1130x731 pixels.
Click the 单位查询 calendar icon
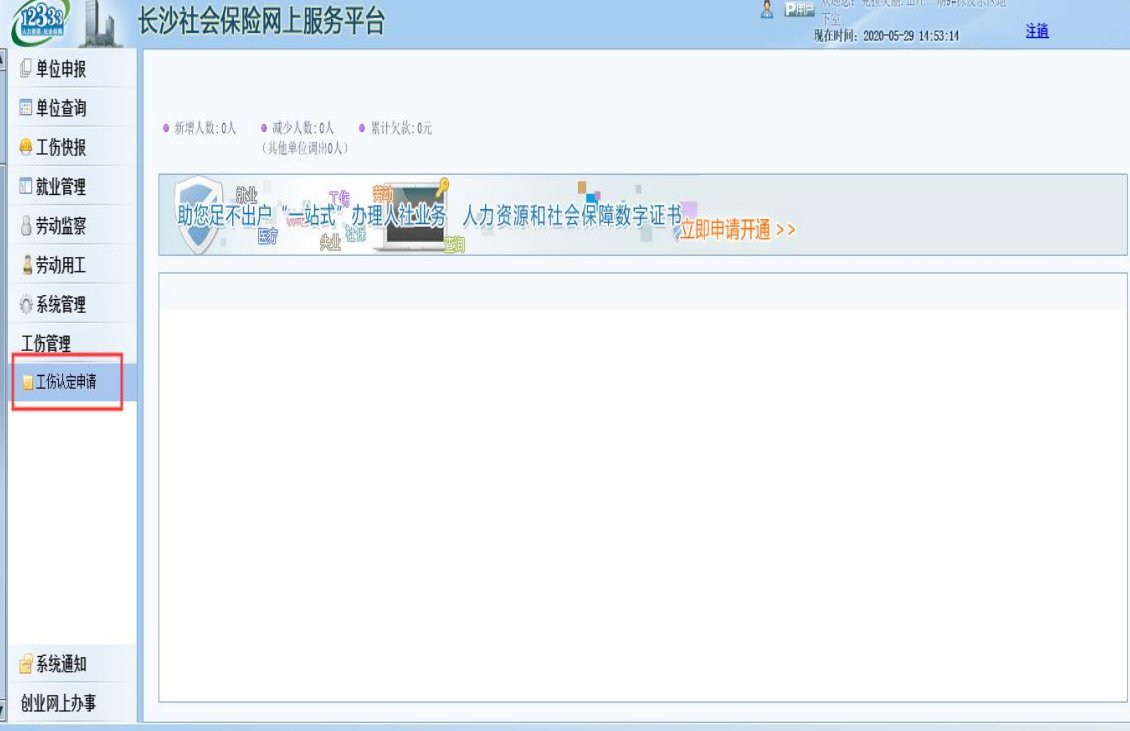tap(25, 107)
